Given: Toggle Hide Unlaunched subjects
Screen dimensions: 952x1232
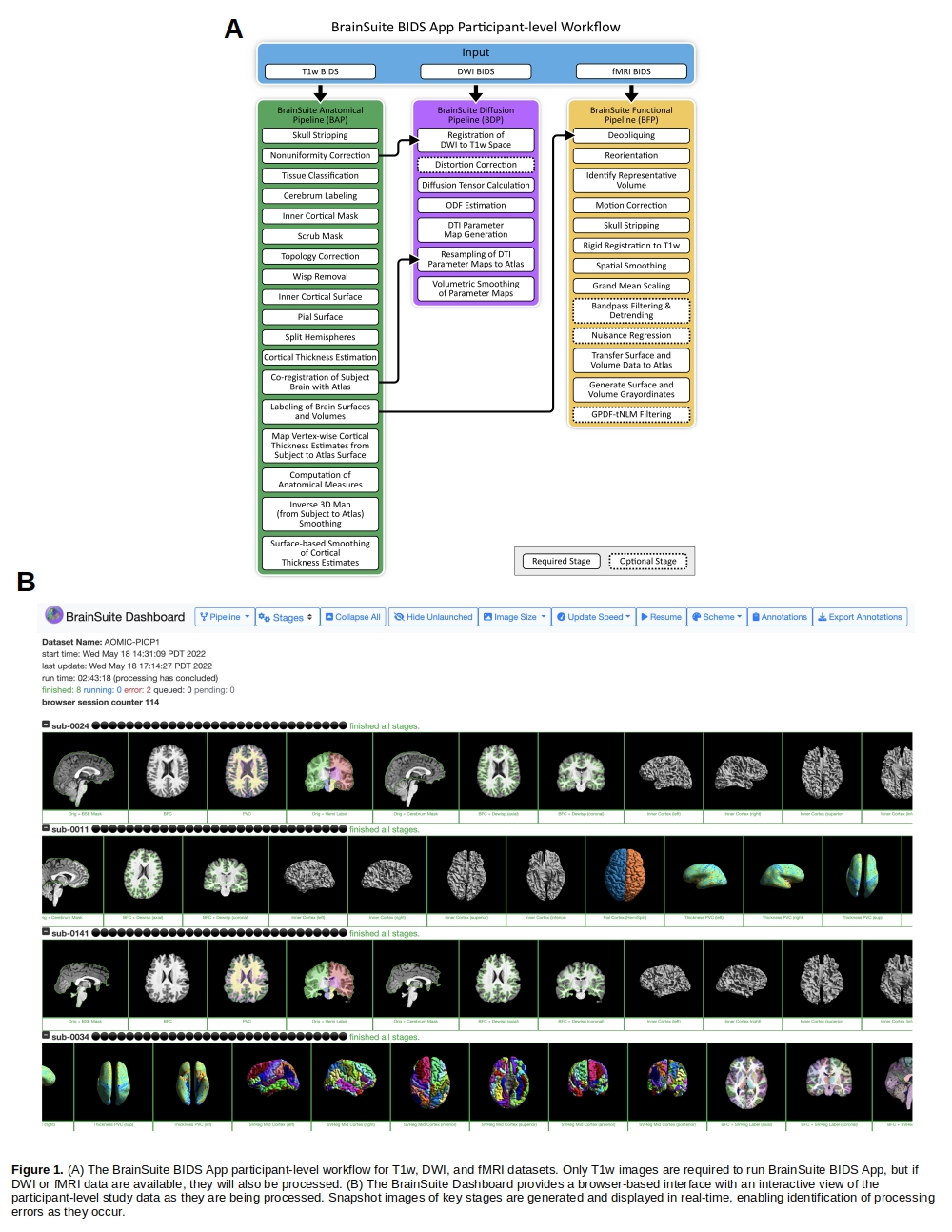Looking at the screenshot, I should tap(433, 617).
